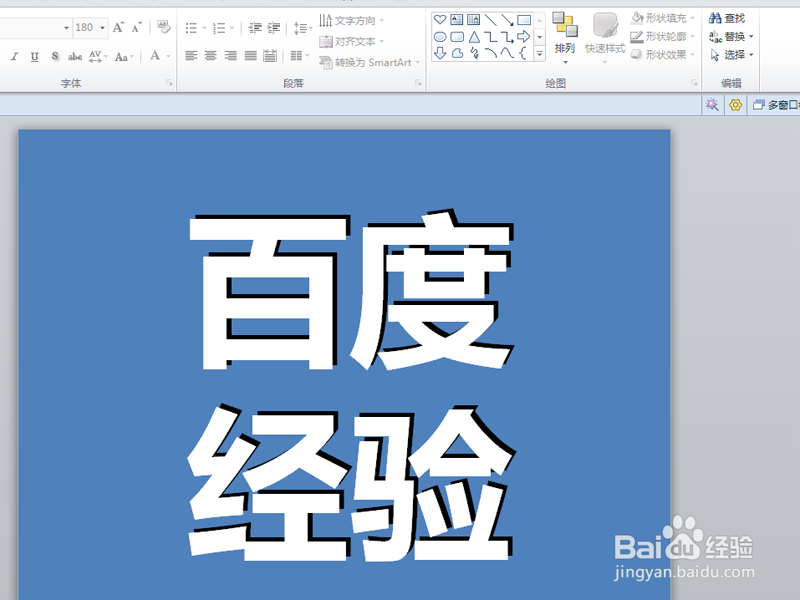Toggle underline formatting

[34, 57]
